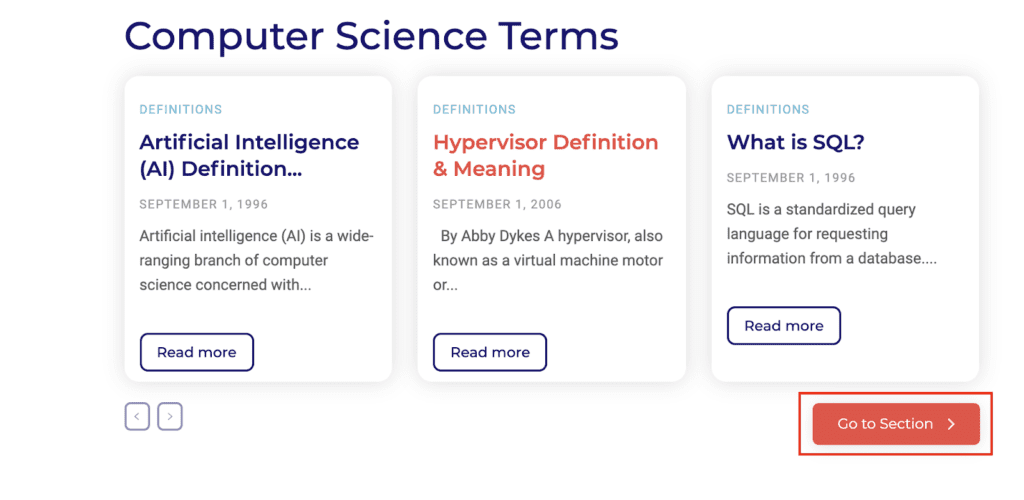Click the SQL standardized query language excerpt
The width and height of the screenshot is (1024, 500).
(832, 234)
